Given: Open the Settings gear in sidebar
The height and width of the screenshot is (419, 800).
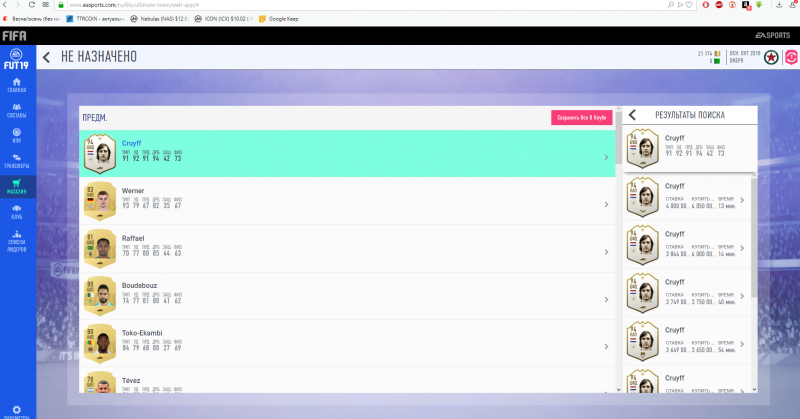Looking at the screenshot, I should coord(17,411).
